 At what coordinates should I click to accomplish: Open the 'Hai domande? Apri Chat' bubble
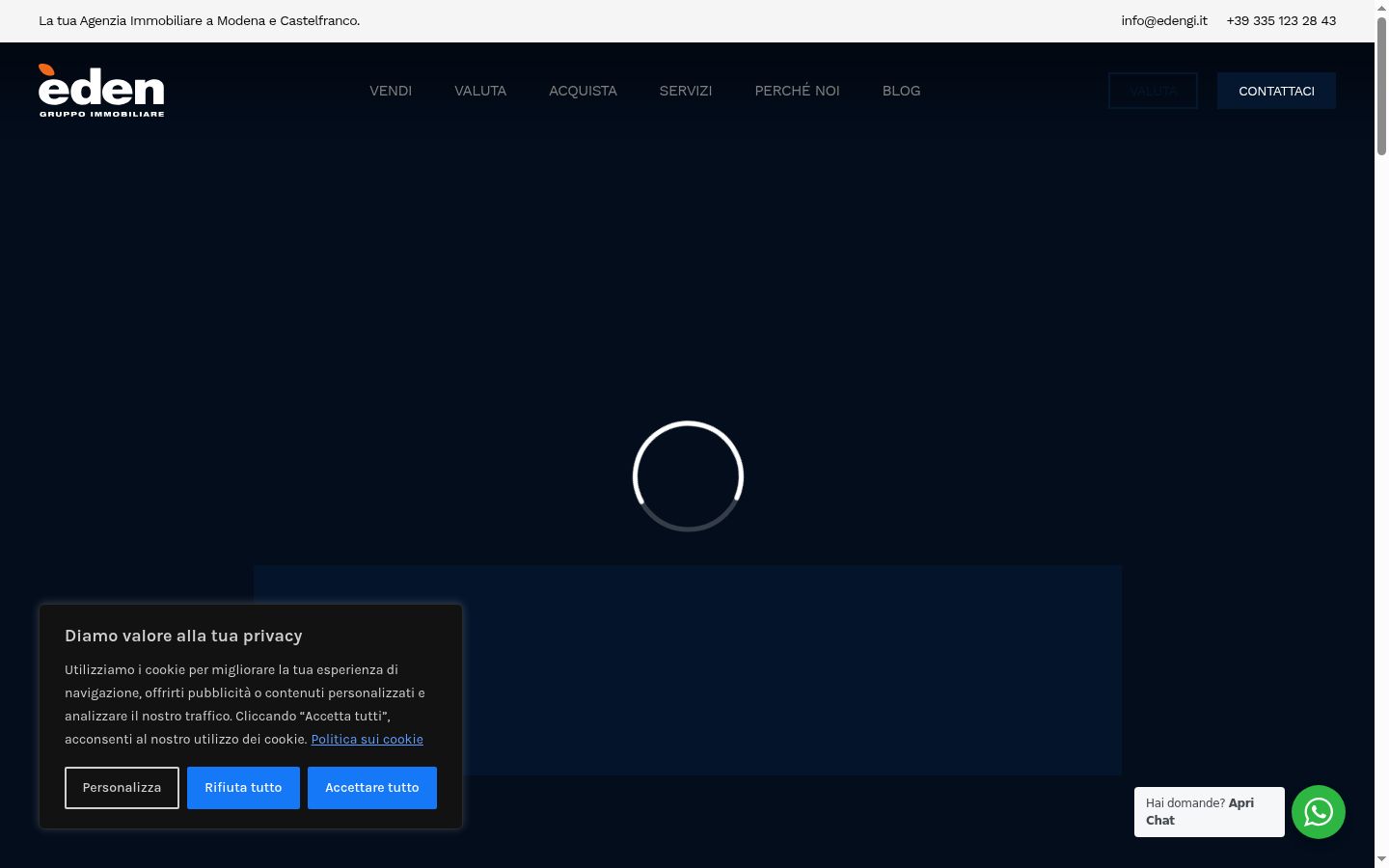coord(1210,812)
